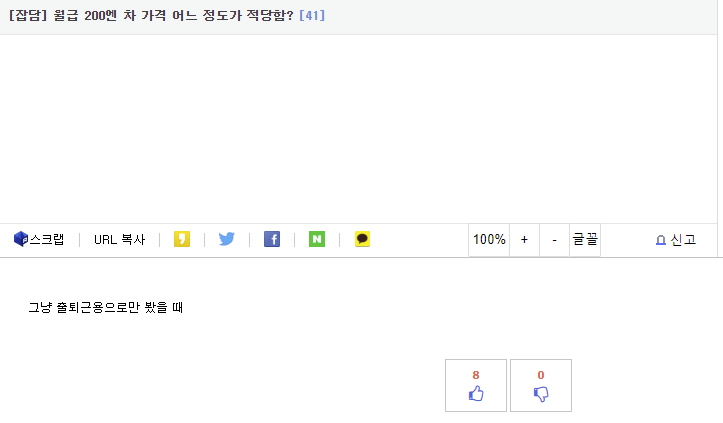Click the 100% text size indicator
The height and width of the screenshot is (423, 723).
pos(489,239)
